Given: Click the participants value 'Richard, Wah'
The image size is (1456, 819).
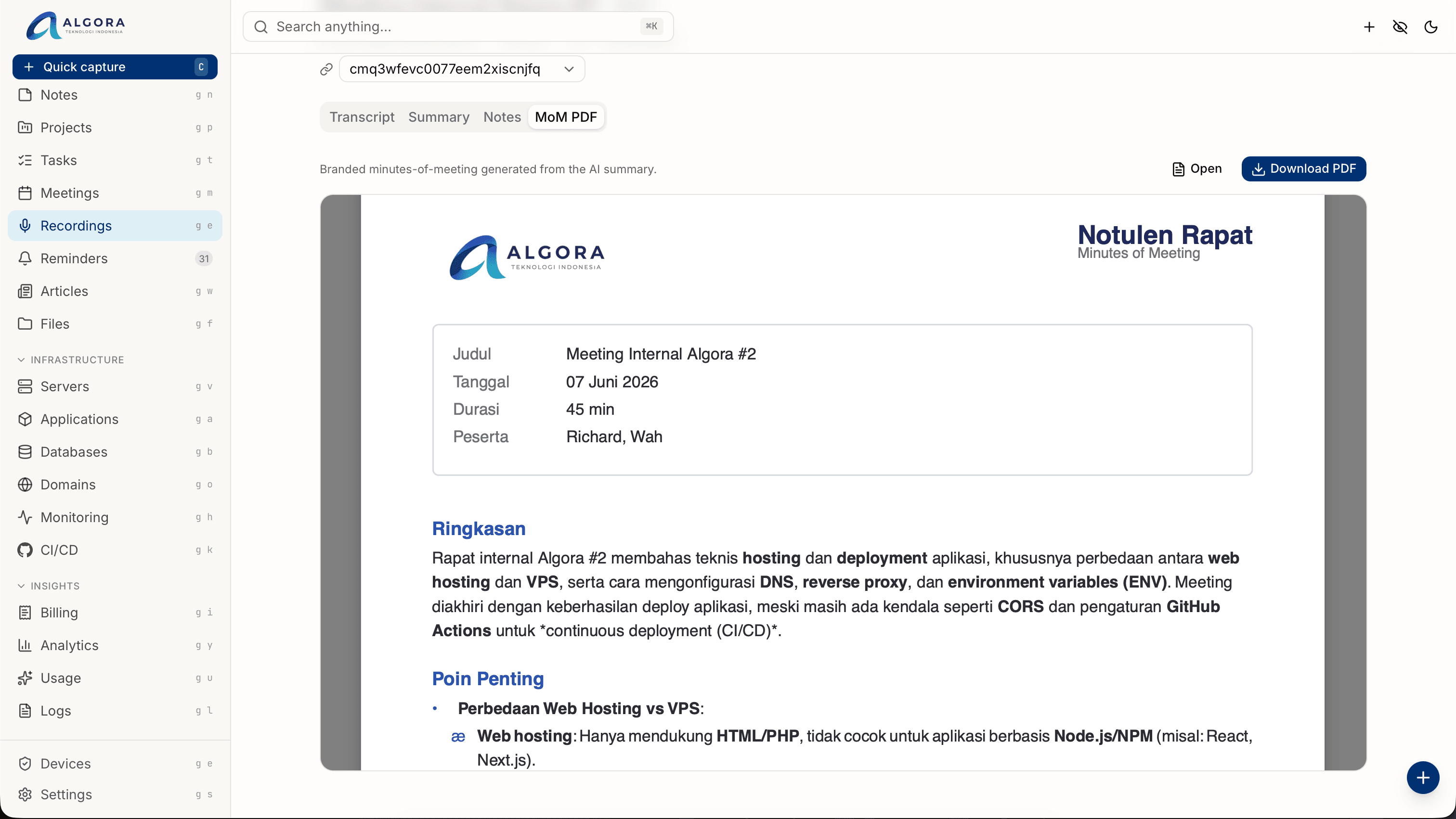Looking at the screenshot, I should point(614,436).
